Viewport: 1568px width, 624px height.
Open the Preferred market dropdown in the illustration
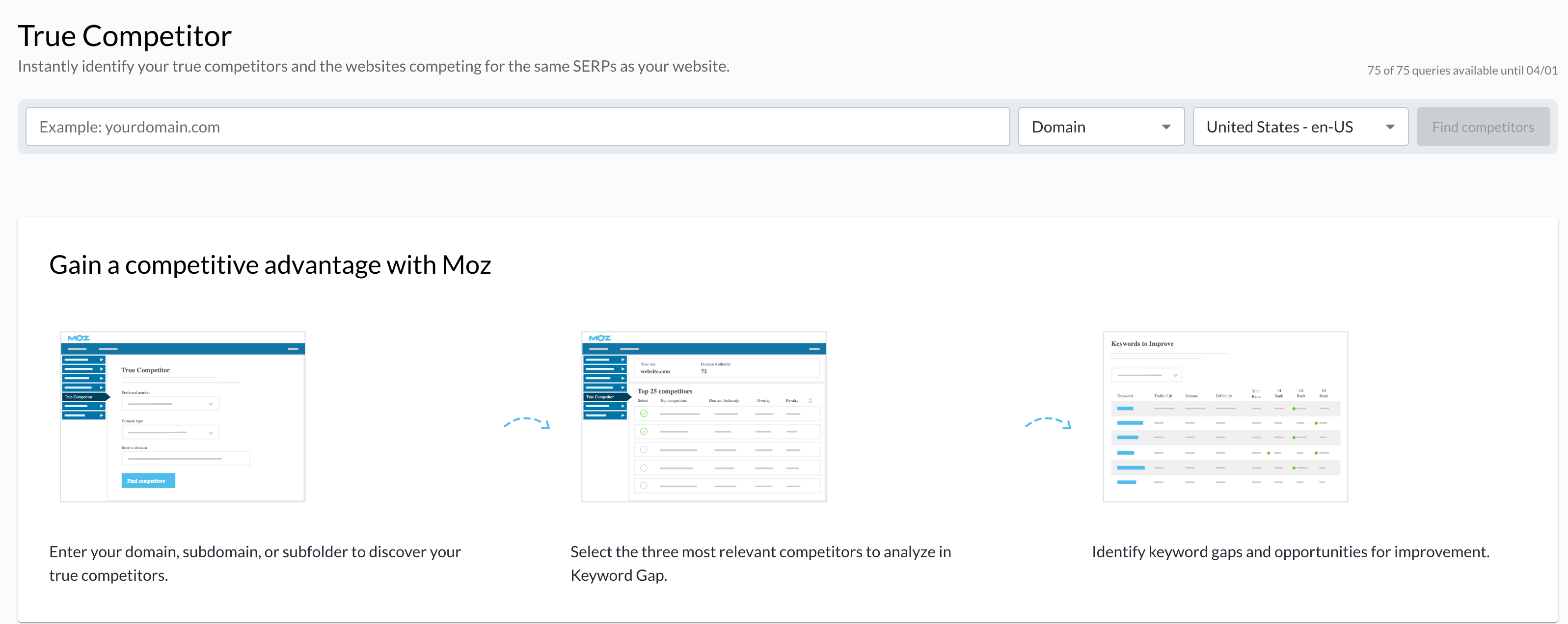click(170, 404)
